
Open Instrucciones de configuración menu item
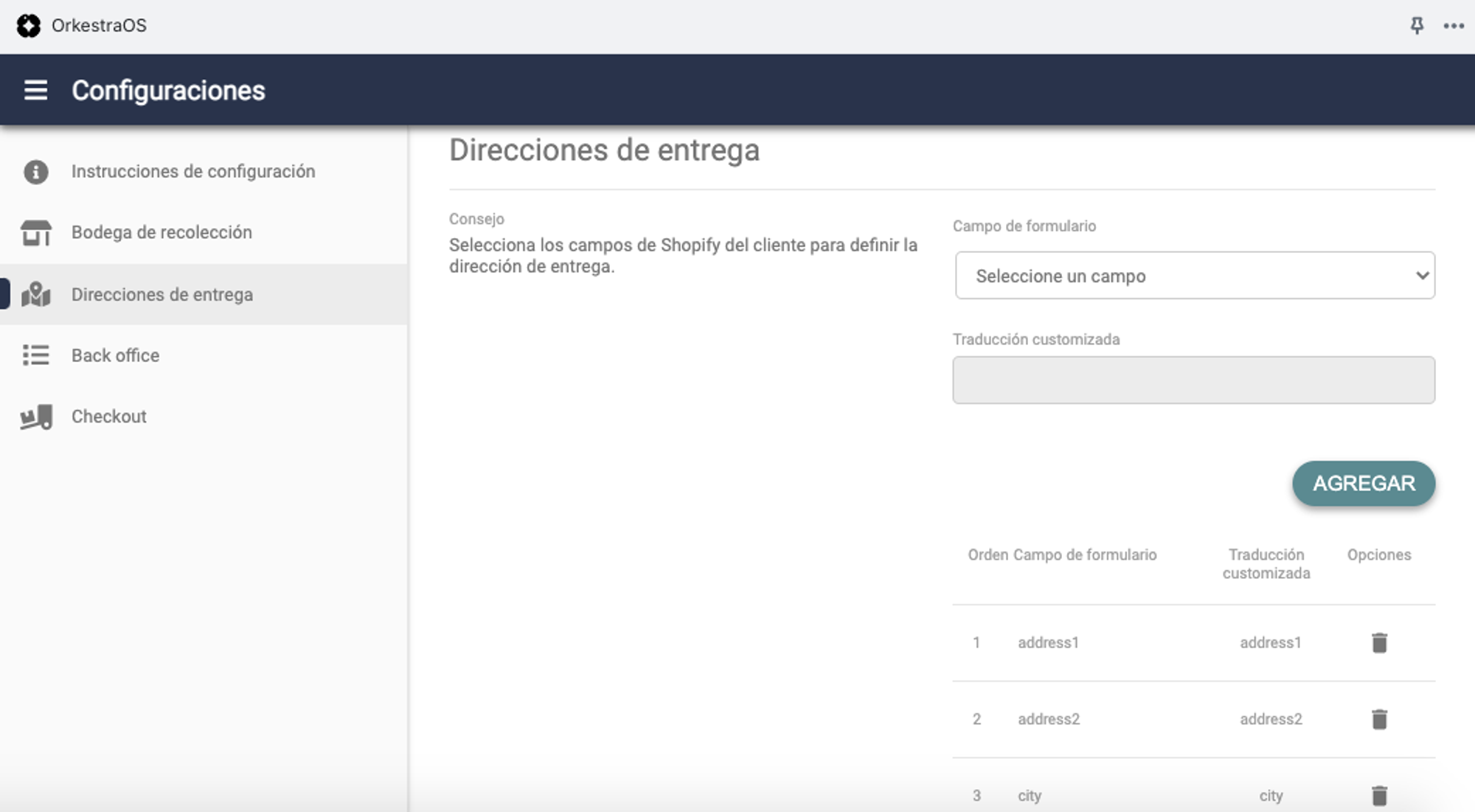(x=193, y=171)
